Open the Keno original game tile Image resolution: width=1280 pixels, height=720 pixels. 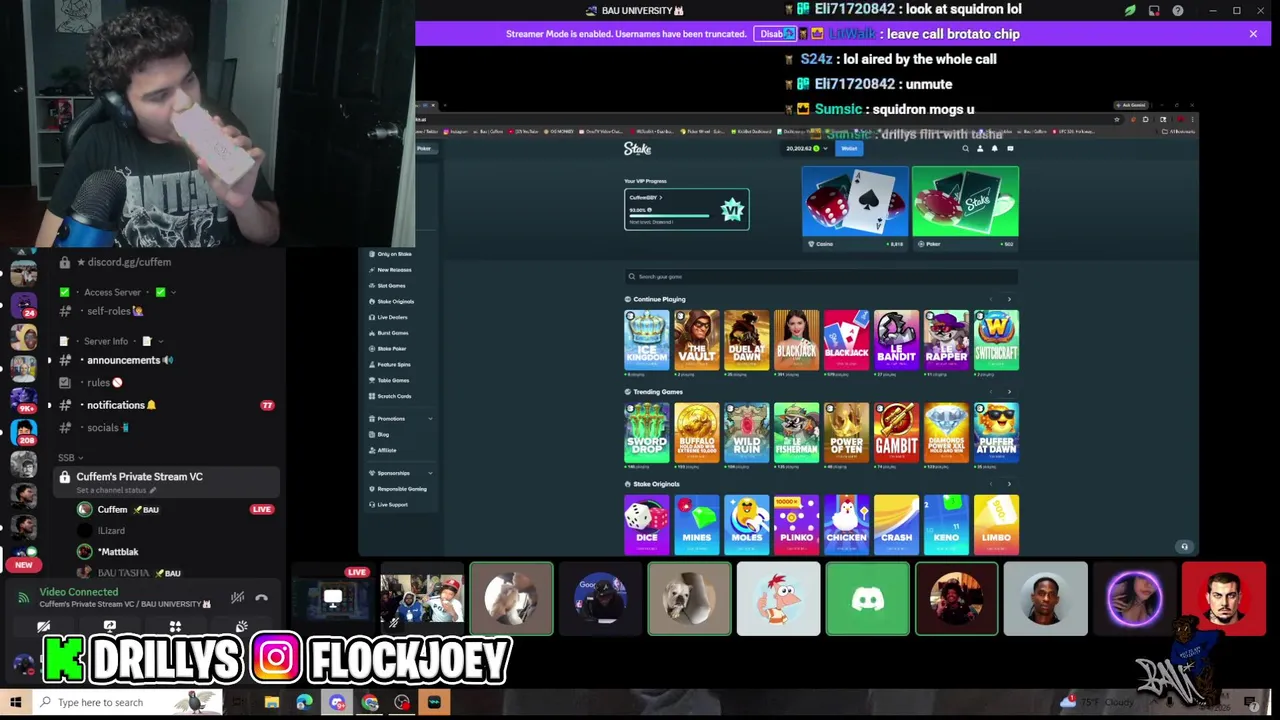pos(946,524)
